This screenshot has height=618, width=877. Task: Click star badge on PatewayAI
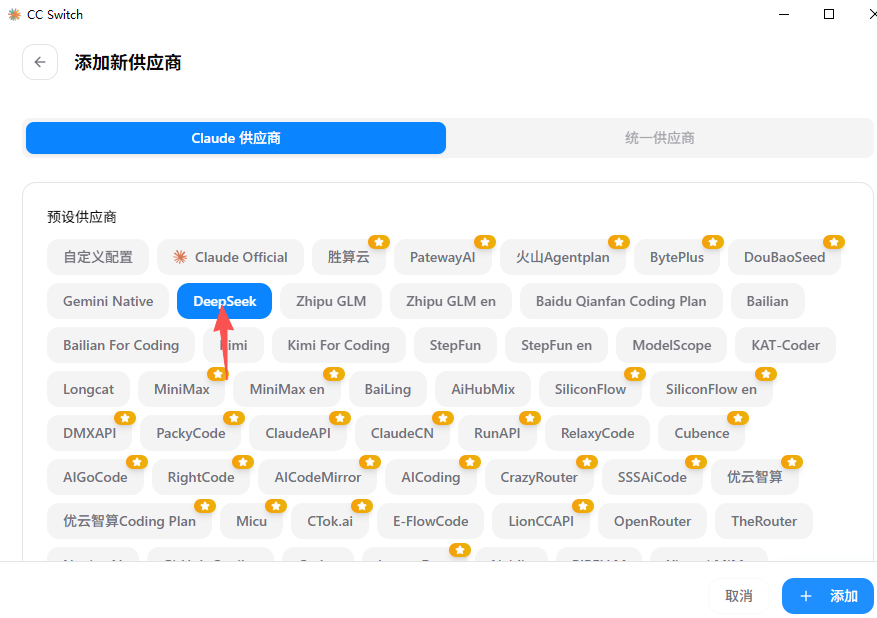(x=485, y=242)
